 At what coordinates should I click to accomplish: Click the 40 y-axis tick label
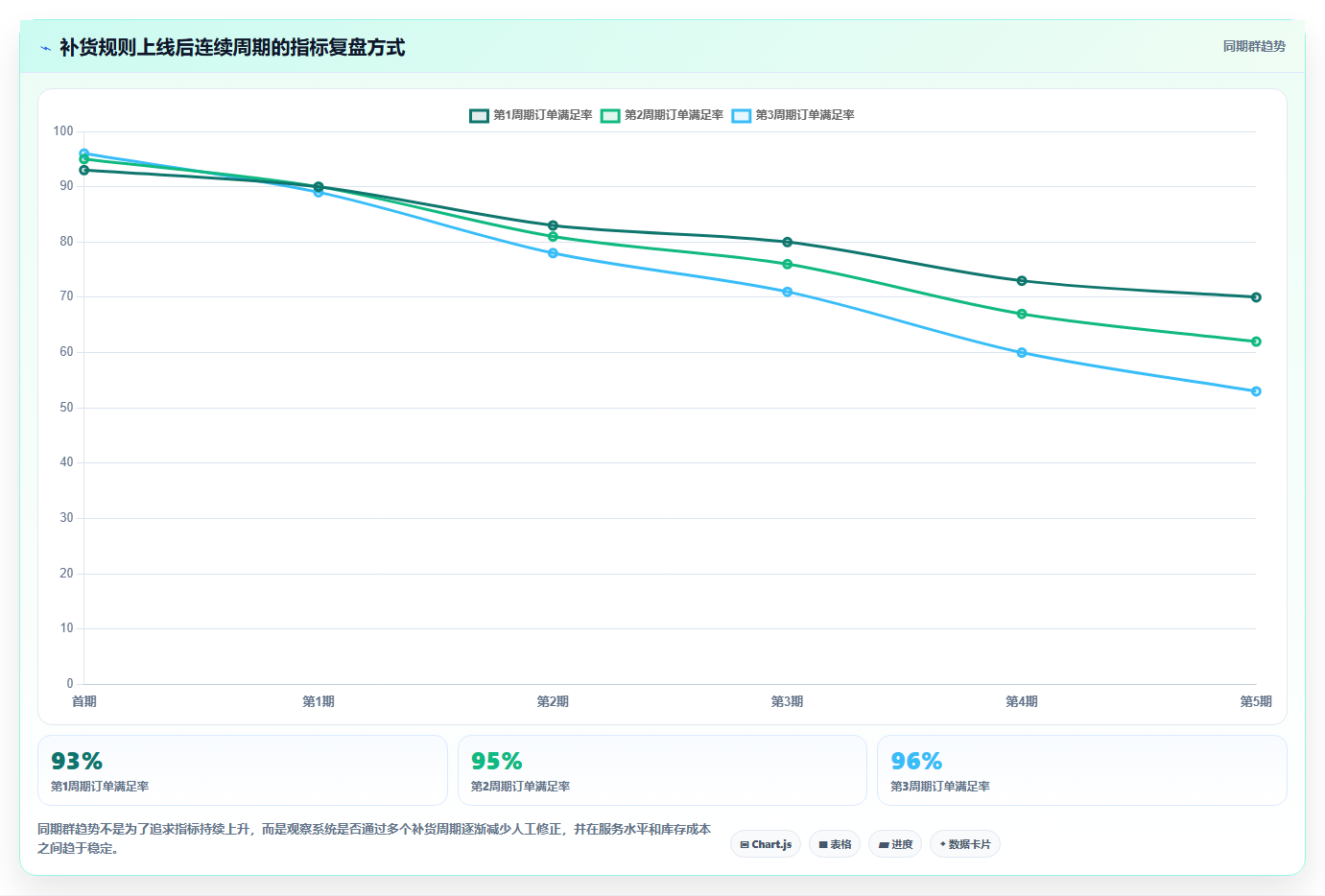click(x=66, y=462)
